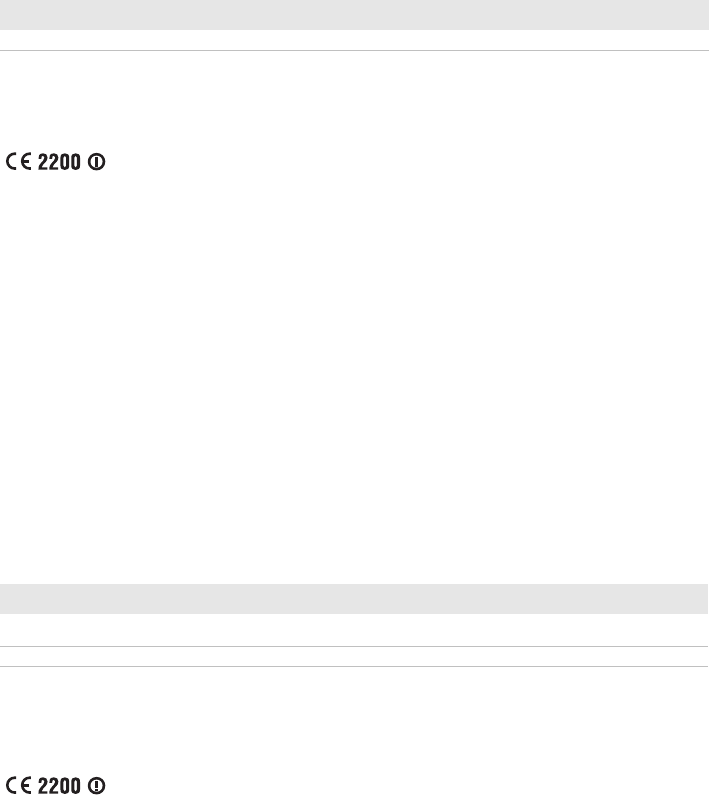Select the first 2200 notified body number
709x795 pixels.
[59, 162]
